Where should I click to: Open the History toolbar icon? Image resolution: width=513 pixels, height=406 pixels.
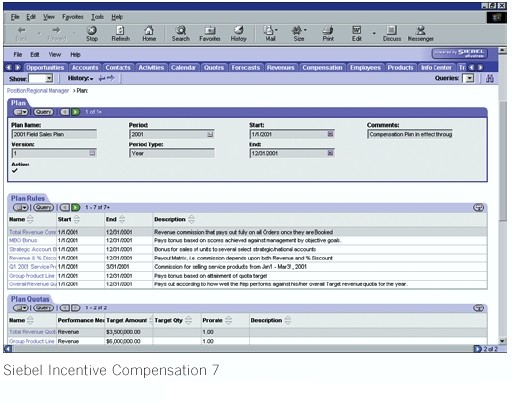click(x=238, y=30)
